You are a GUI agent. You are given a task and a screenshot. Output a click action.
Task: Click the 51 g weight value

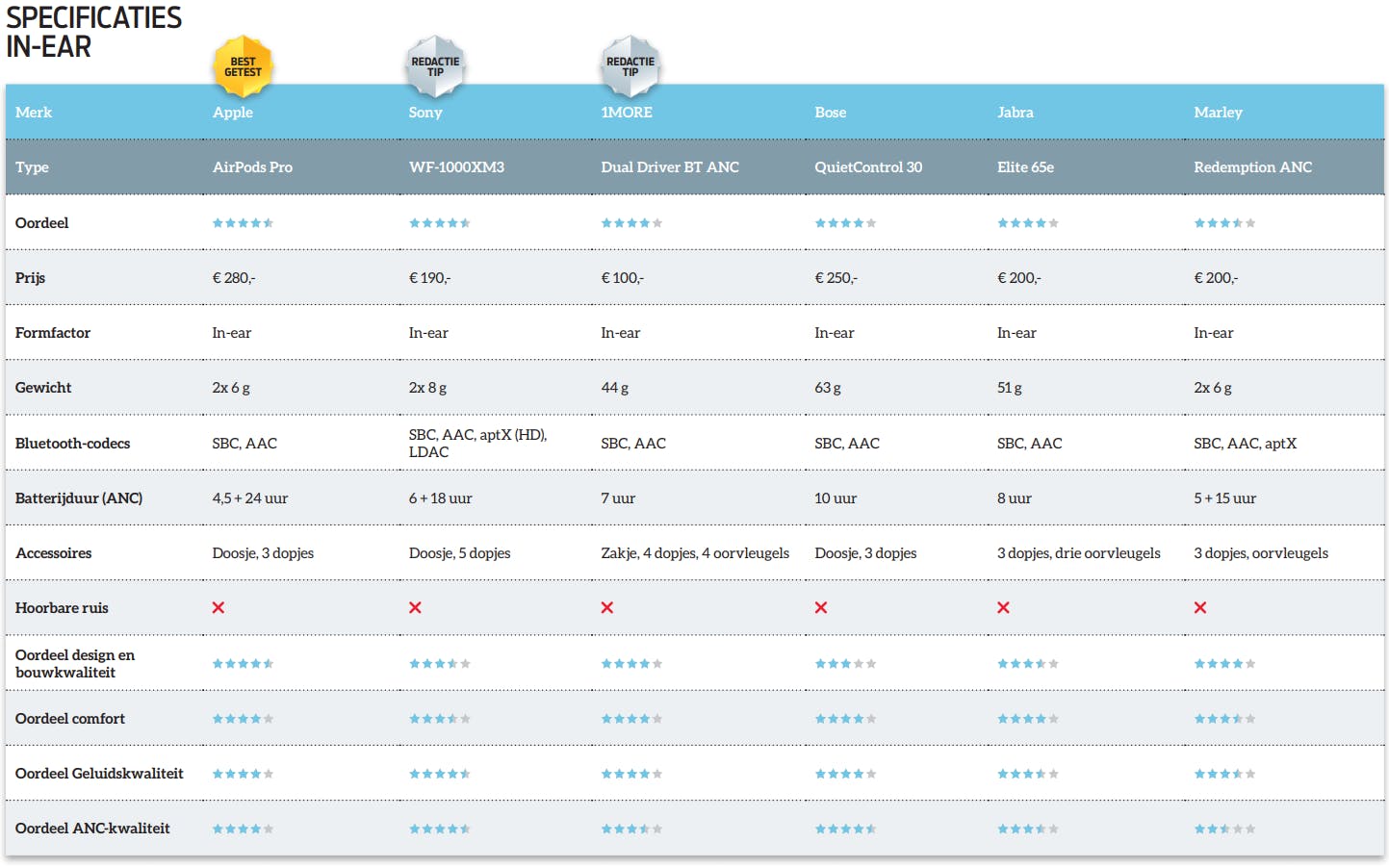pos(1010,388)
